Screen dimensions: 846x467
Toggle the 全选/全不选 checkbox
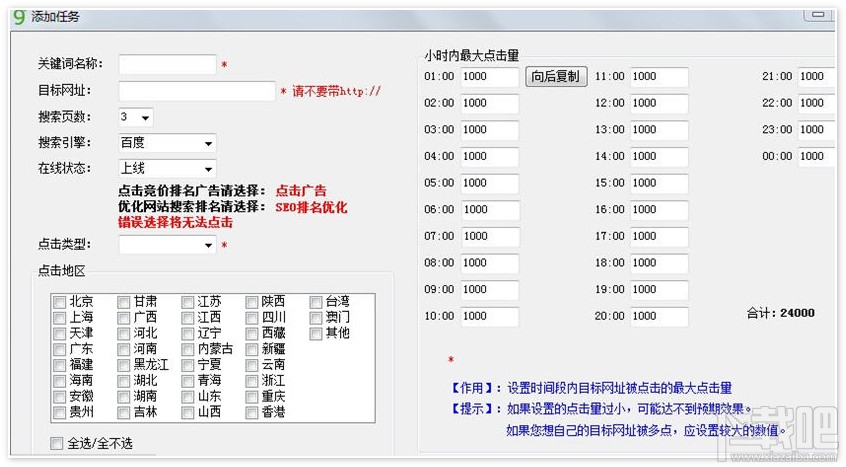pyautogui.click(x=56, y=443)
